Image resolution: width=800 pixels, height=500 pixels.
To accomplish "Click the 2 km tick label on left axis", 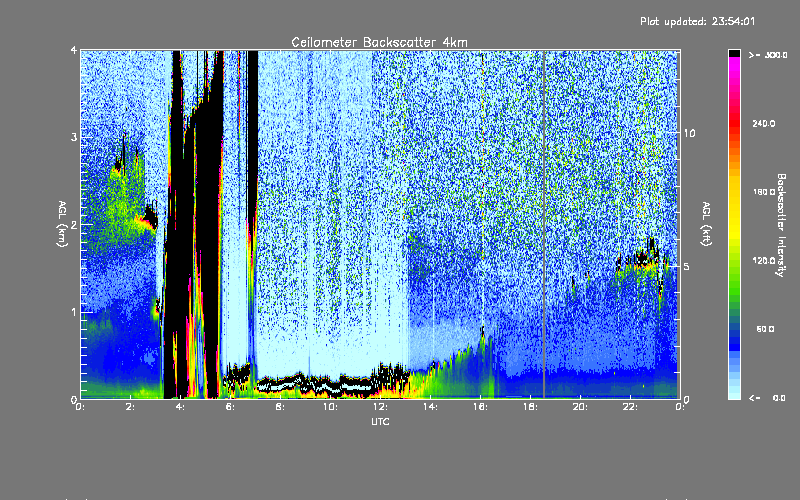I will point(74,224).
